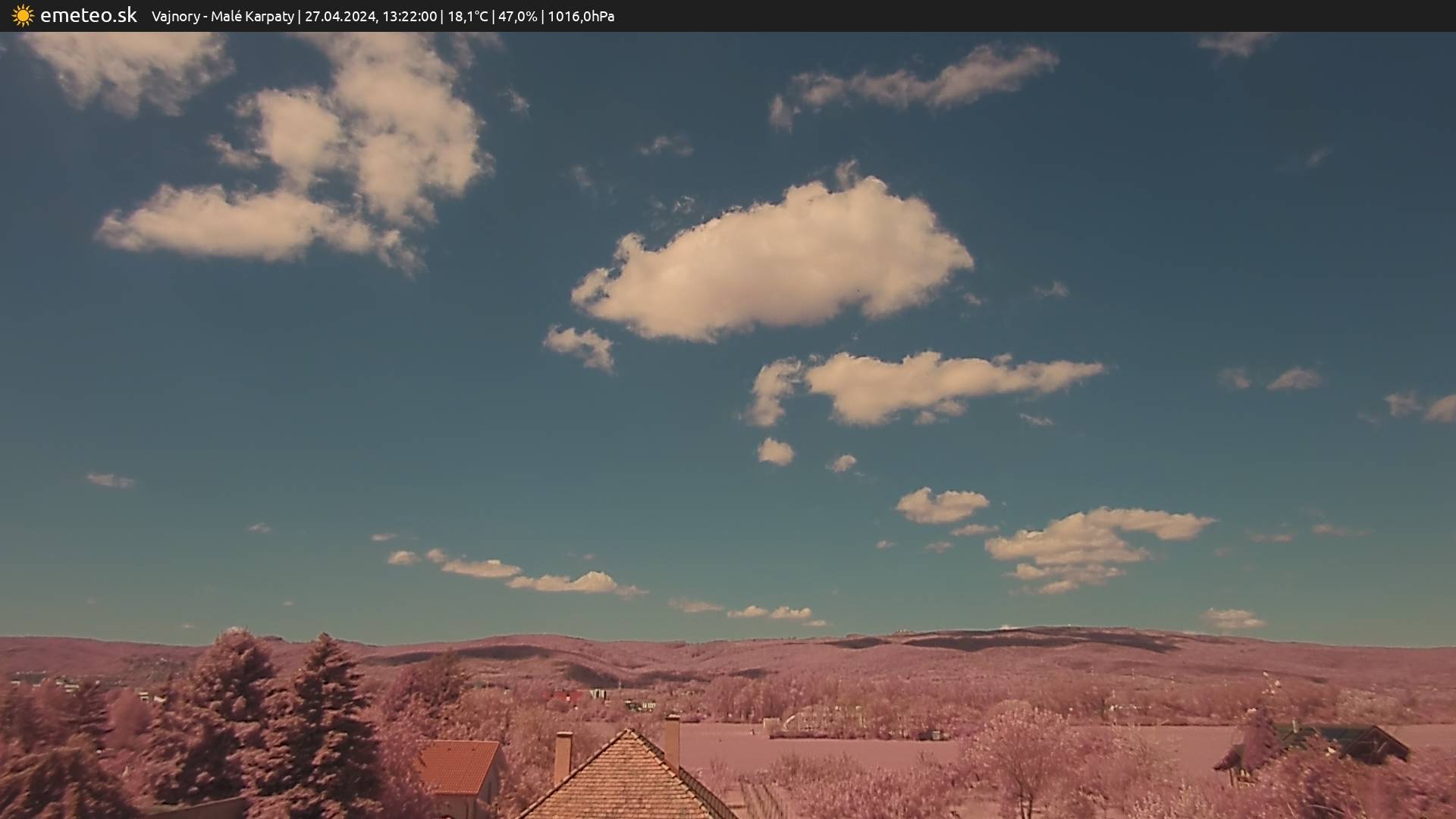
Task: Click the 18,1°C temperature reading
Action: tap(468, 17)
